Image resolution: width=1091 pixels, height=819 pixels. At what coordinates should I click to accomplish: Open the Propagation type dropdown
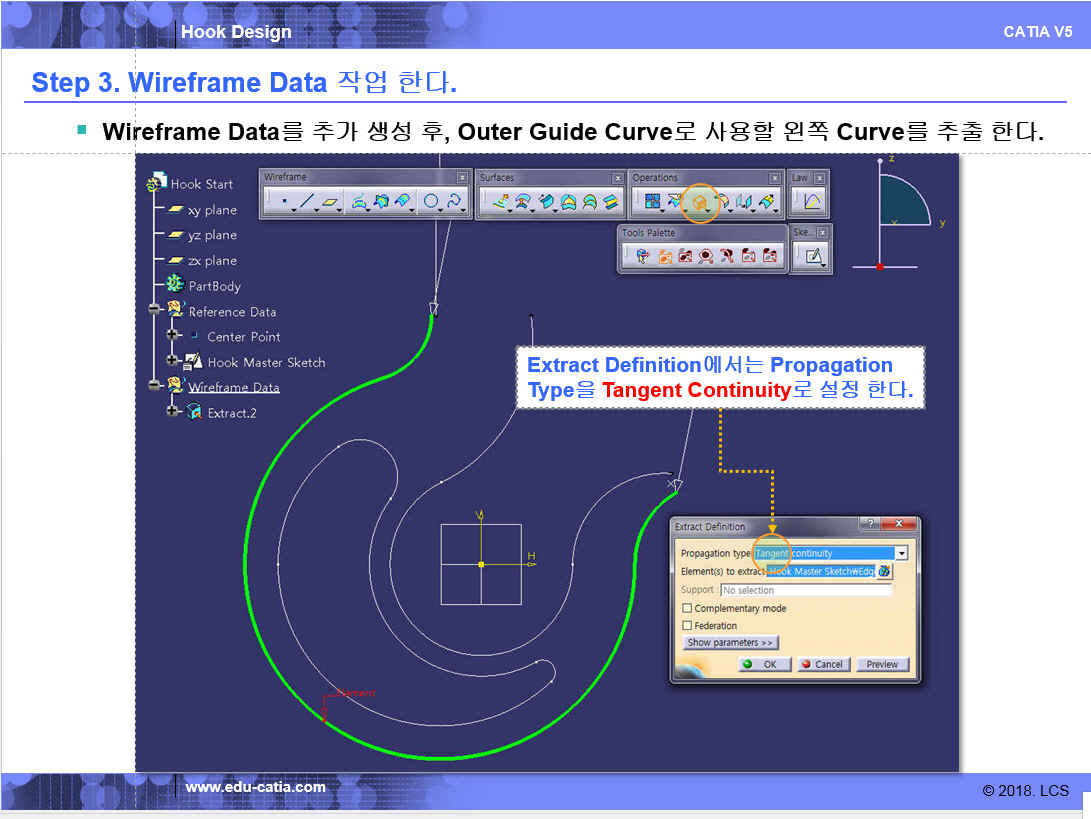tap(901, 553)
